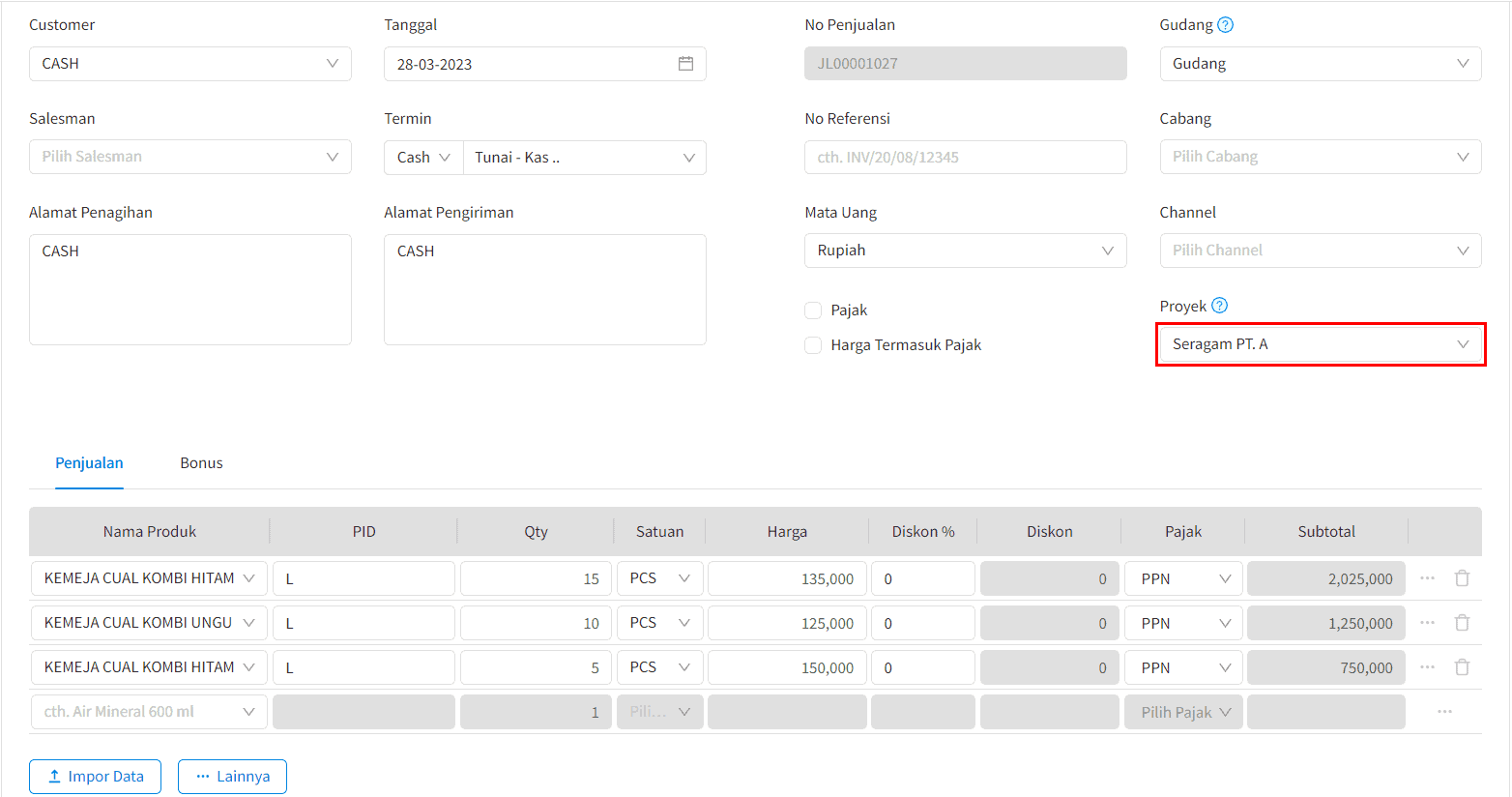
Task: Select the Penjualan tab
Action: pos(89,463)
